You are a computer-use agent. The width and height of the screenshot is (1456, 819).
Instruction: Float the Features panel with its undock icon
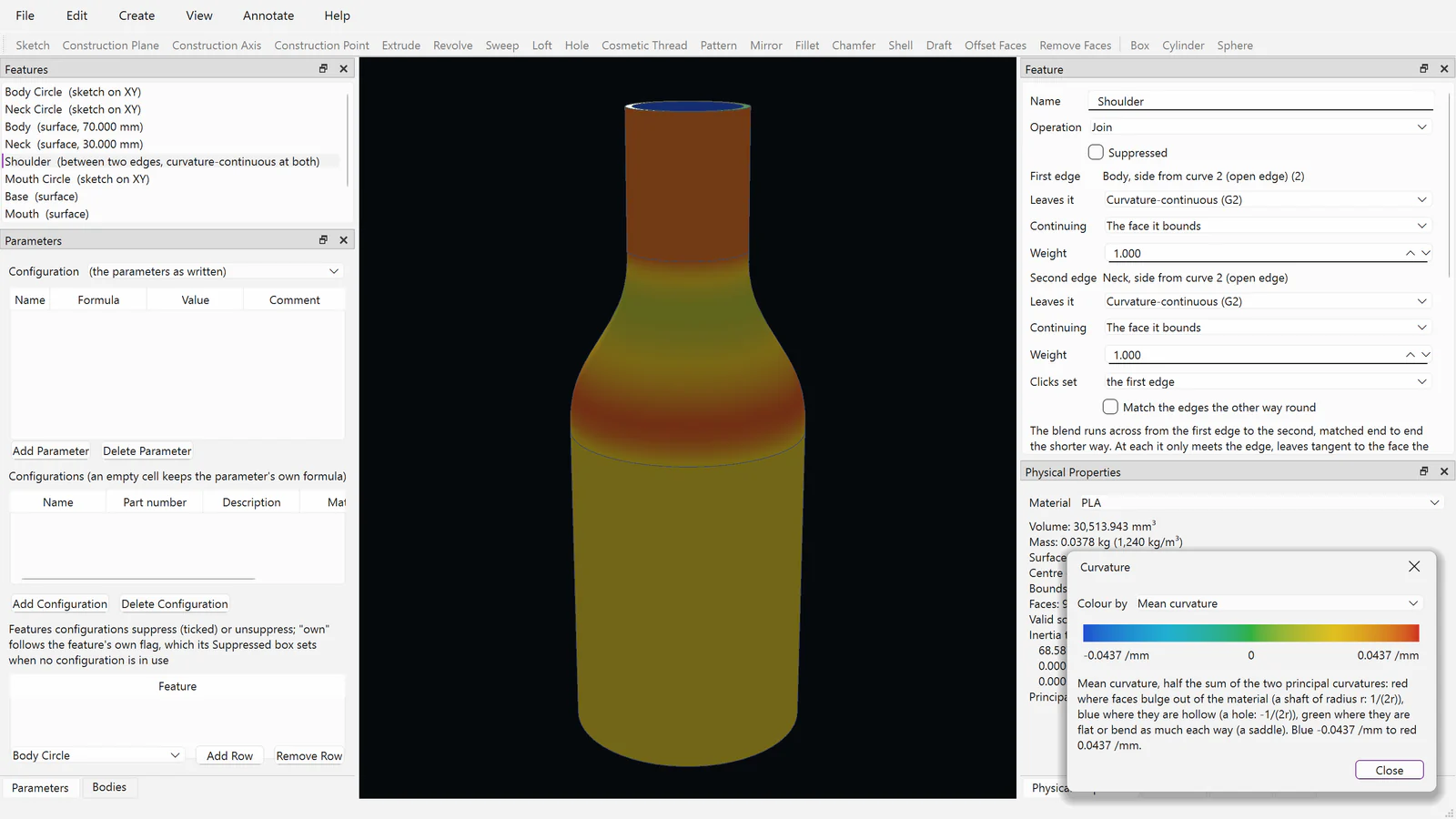click(323, 68)
